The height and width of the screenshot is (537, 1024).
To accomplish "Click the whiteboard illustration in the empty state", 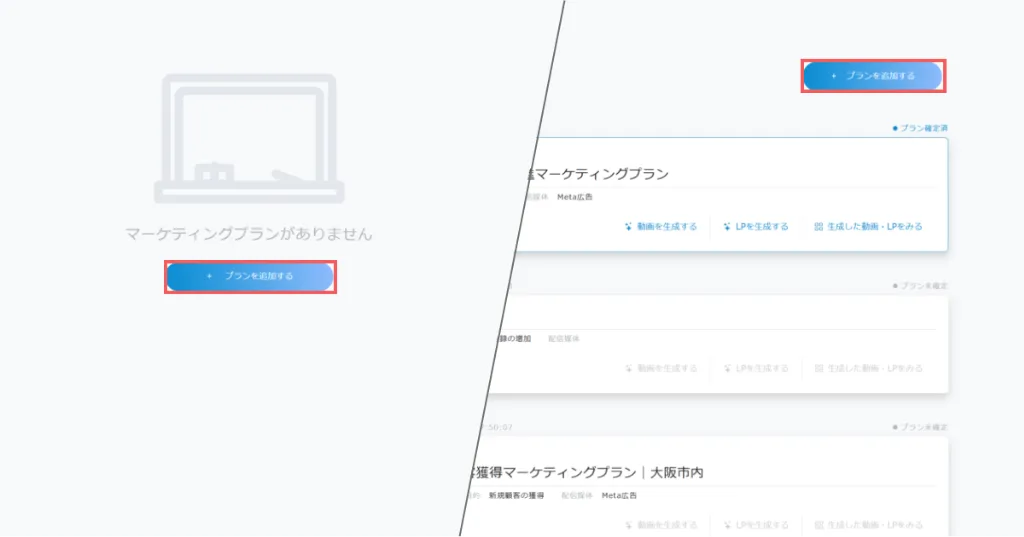I will tap(249, 138).
